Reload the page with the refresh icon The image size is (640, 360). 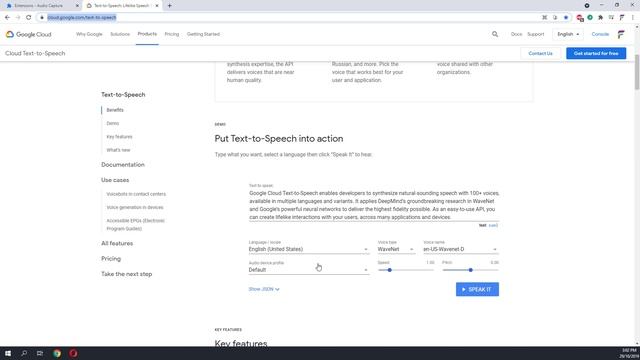click(29, 18)
